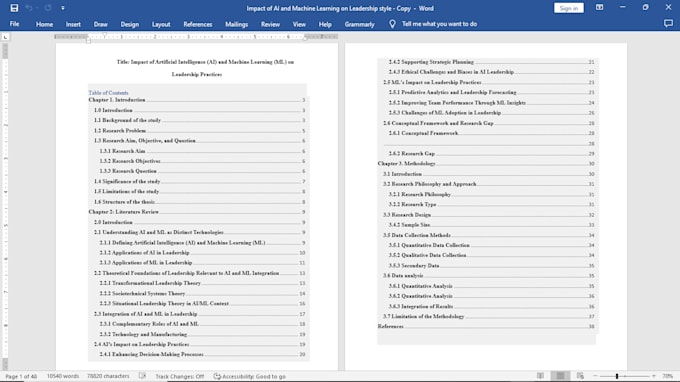The width and height of the screenshot is (680, 382).
Task: Open spelling and proofing status icon
Action: pos(142,376)
